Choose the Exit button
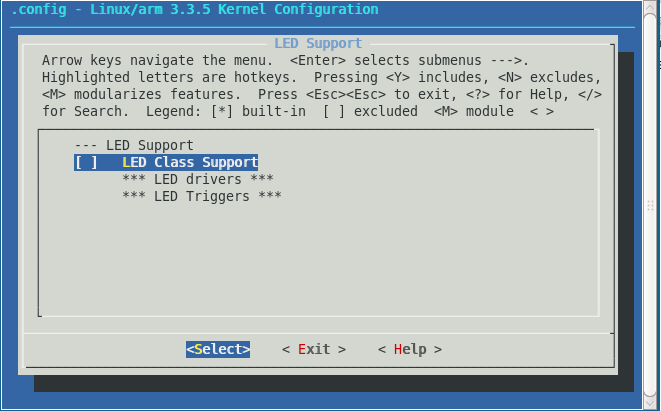The height and width of the screenshot is (411, 661). pos(314,349)
